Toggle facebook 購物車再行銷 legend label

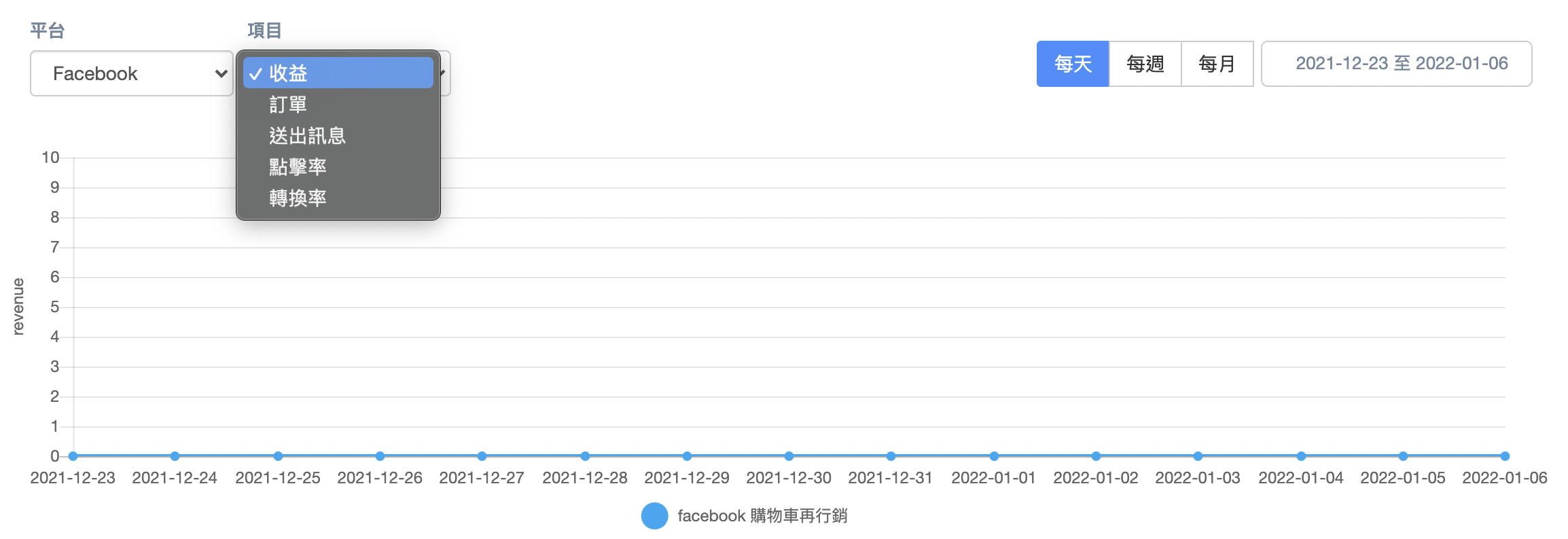click(762, 516)
